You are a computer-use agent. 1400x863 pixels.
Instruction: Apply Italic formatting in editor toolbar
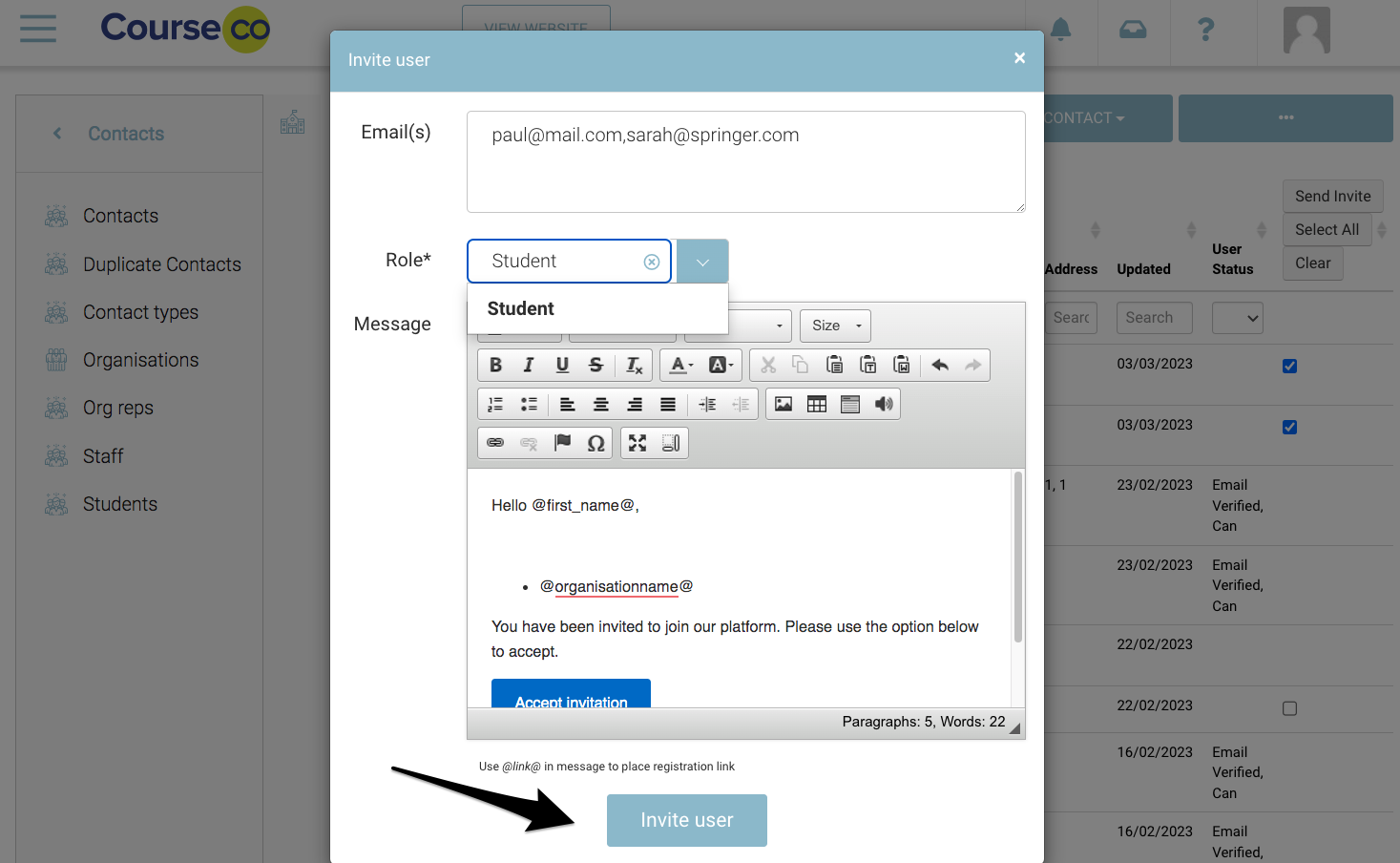[529, 365]
